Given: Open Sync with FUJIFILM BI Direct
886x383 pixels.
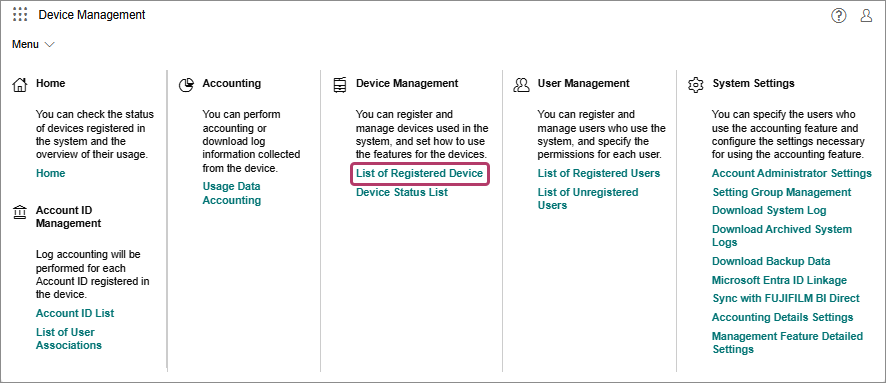Looking at the screenshot, I should pyautogui.click(x=786, y=298).
